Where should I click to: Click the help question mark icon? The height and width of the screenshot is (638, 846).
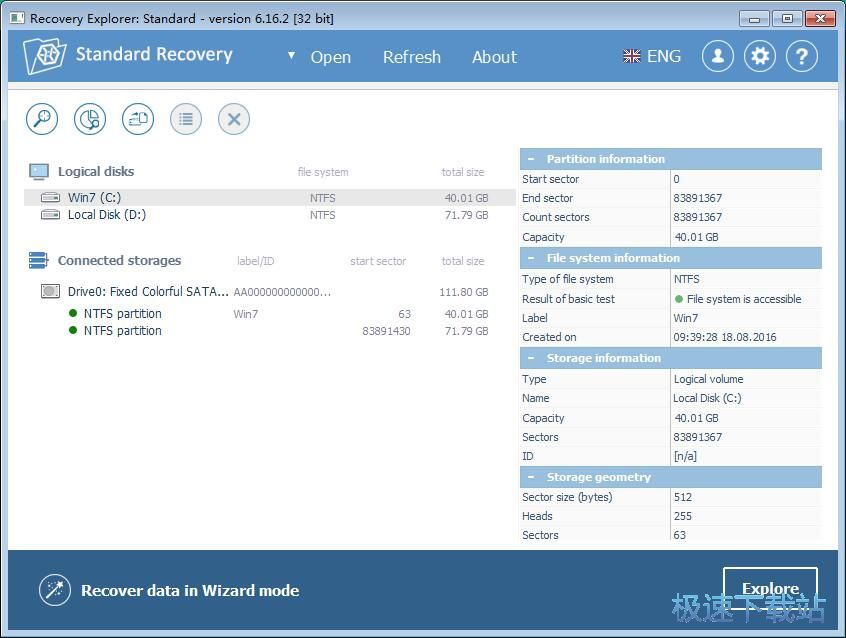801,56
